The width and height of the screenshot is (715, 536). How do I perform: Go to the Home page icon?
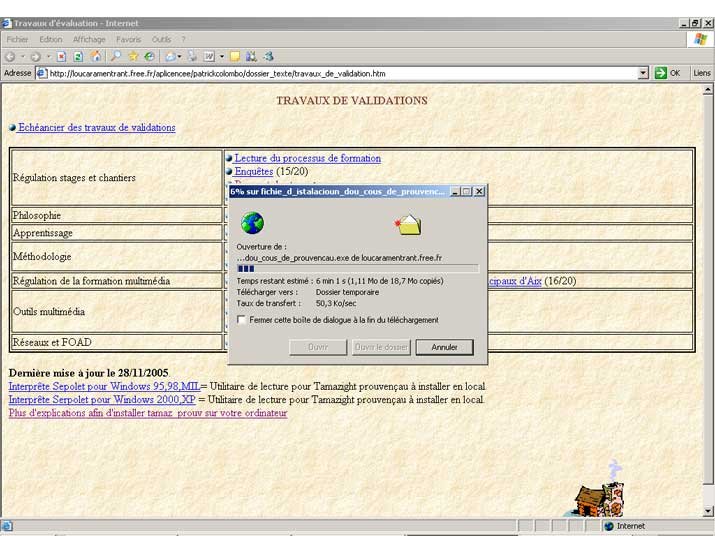pyautogui.click(x=96, y=56)
